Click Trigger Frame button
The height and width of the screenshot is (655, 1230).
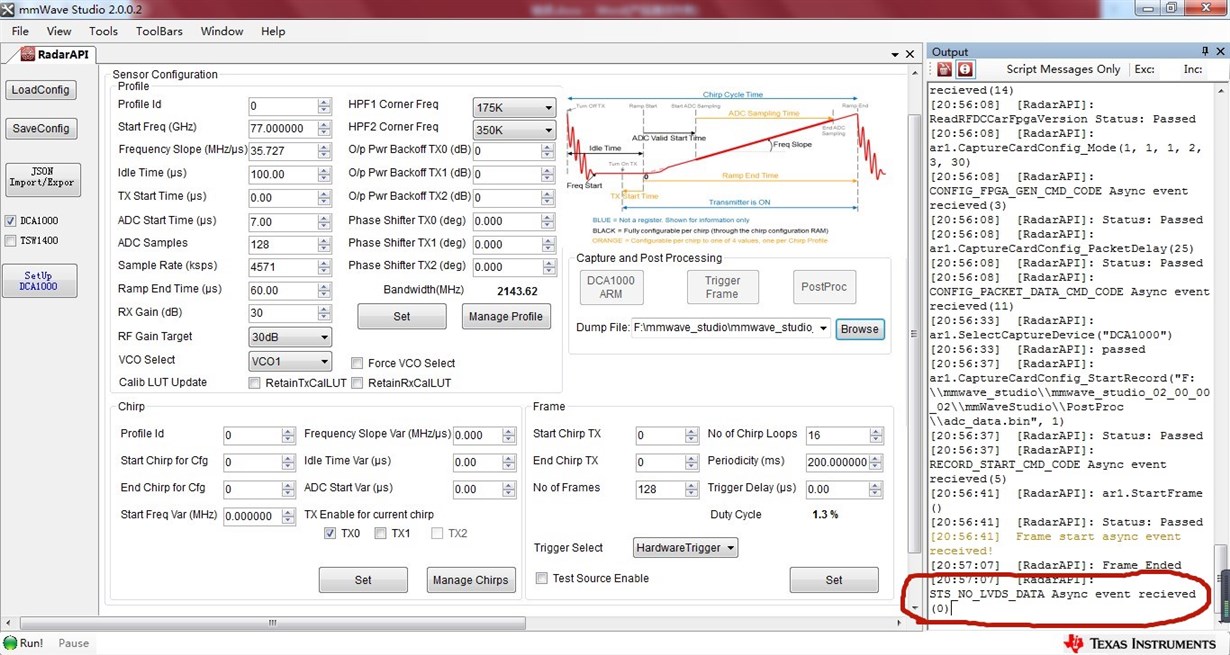(x=721, y=287)
